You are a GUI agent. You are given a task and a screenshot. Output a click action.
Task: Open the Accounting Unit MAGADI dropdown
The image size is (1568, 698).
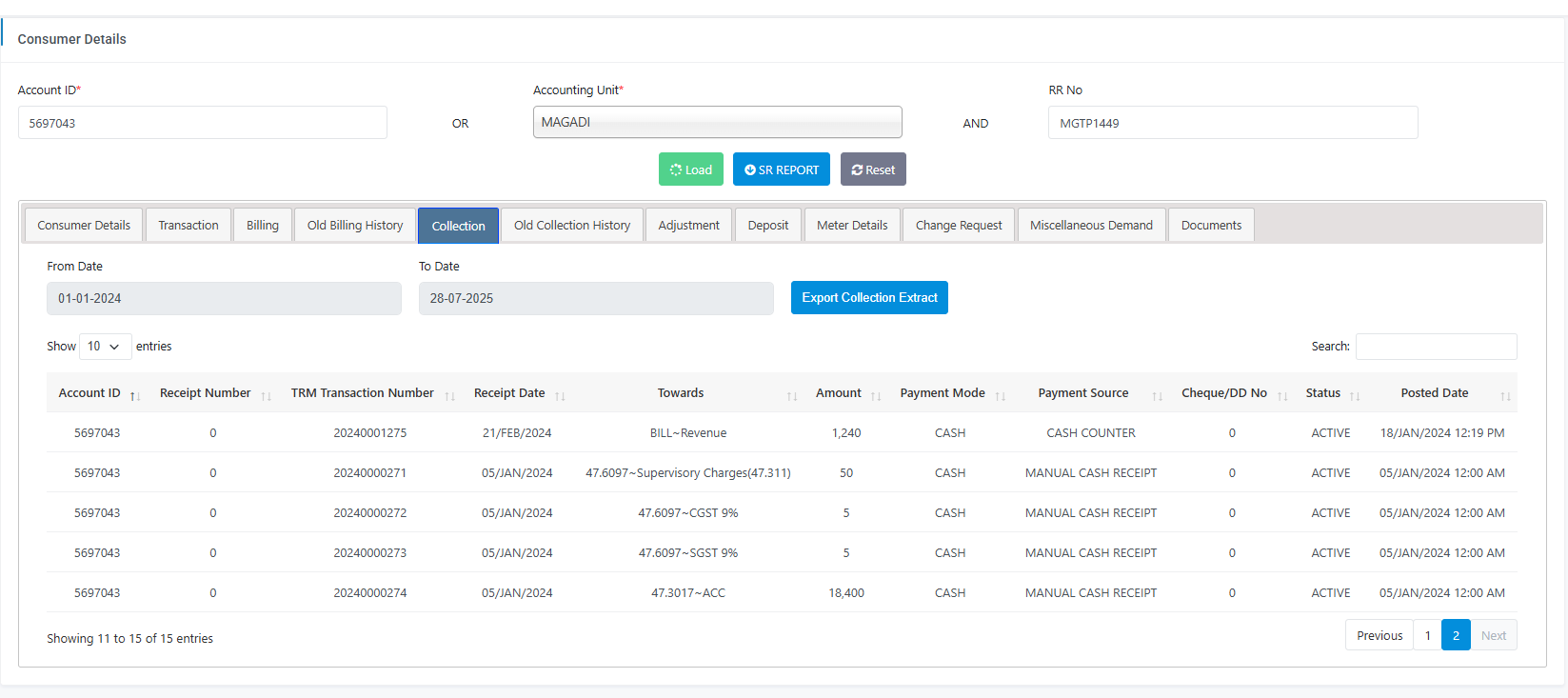(x=717, y=122)
